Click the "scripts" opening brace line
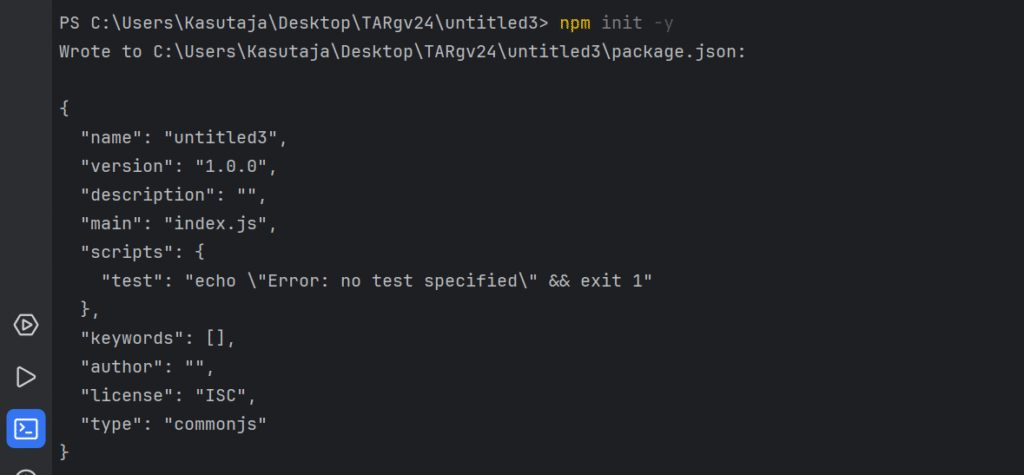Viewport: 1024px width, 475px height. click(x=142, y=253)
